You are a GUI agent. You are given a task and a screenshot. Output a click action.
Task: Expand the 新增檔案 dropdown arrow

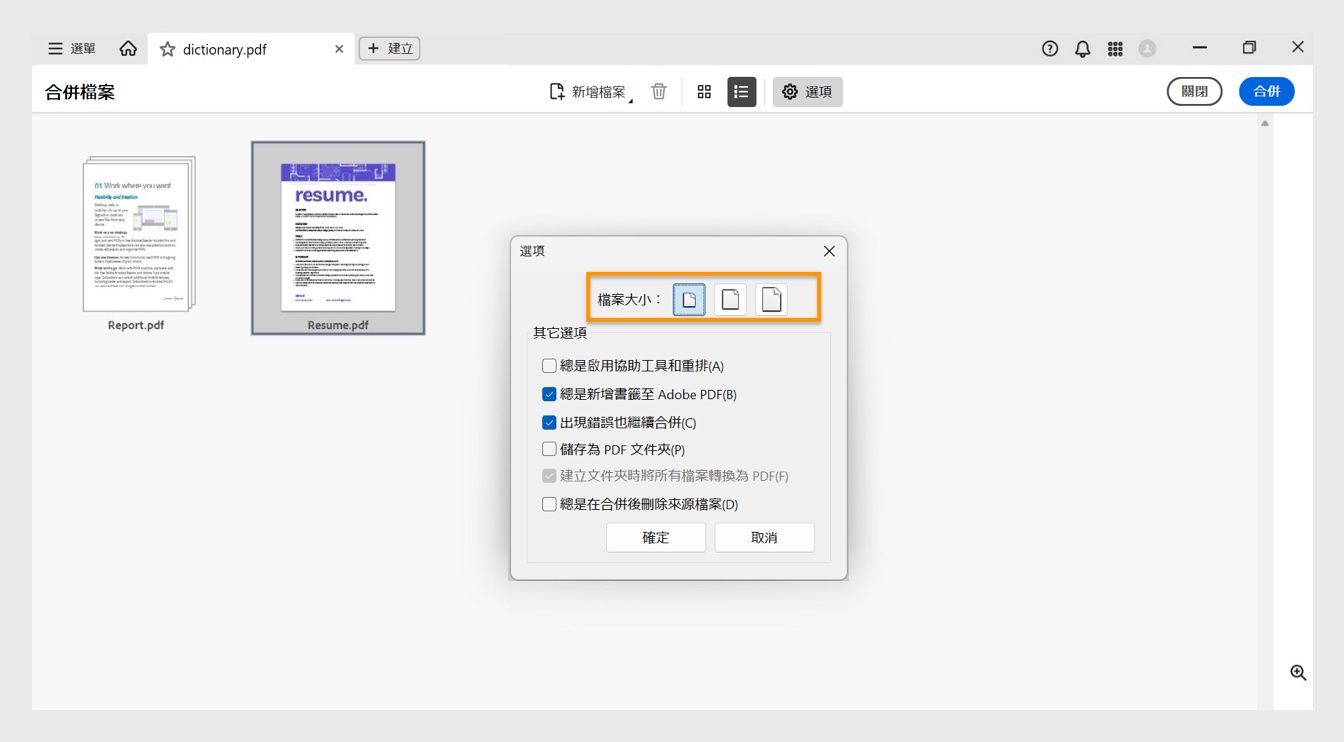(x=631, y=99)
